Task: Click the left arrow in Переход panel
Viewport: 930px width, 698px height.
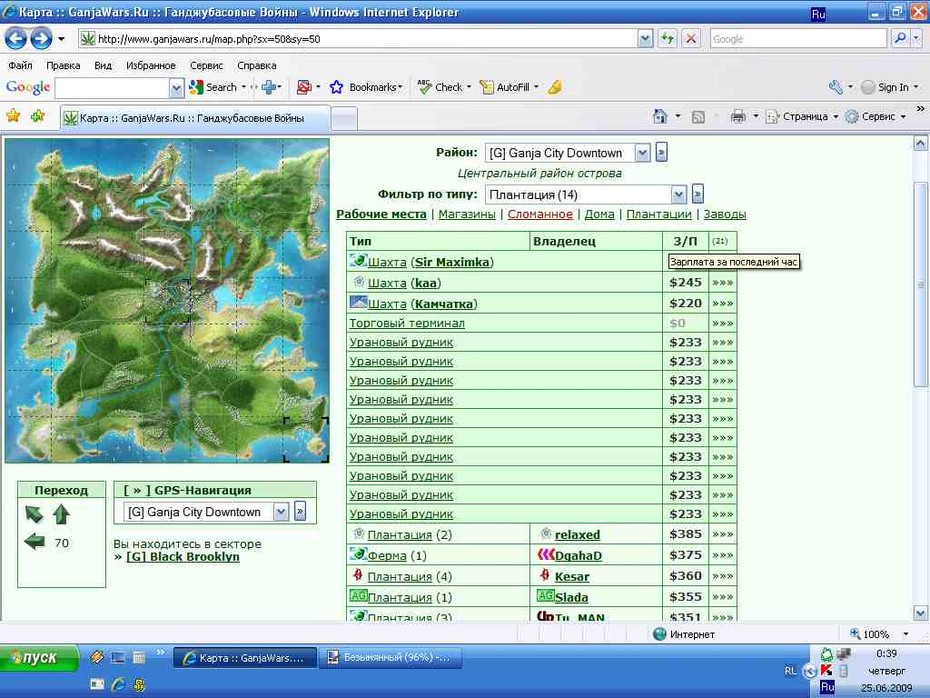Action: coord(34,541)
